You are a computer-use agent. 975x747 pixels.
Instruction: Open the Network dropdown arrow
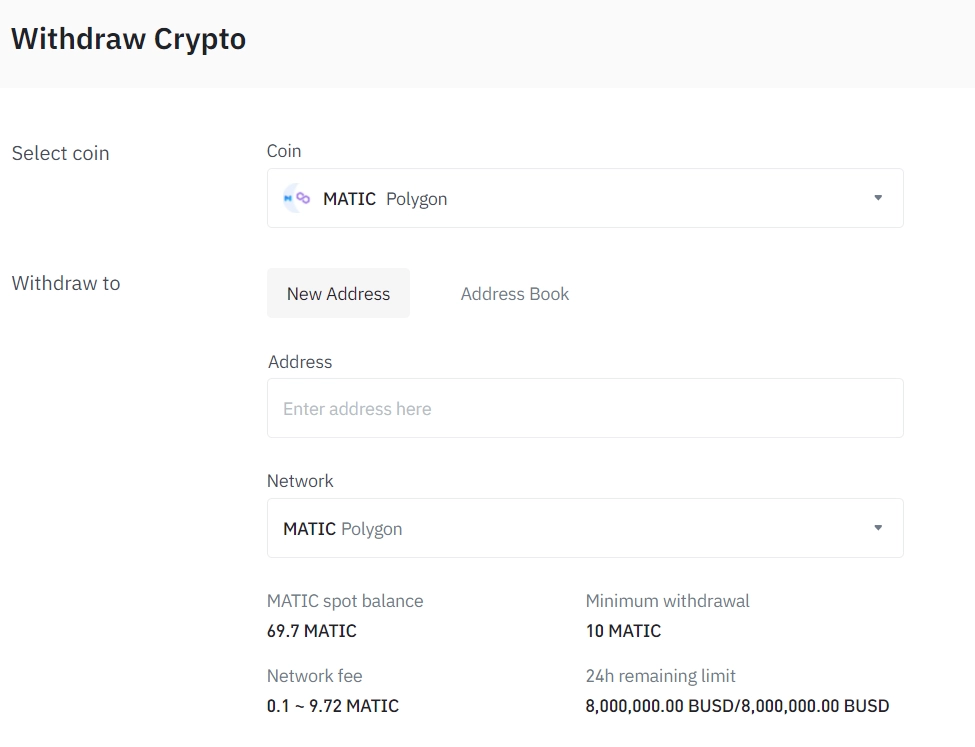pos(877,528)
